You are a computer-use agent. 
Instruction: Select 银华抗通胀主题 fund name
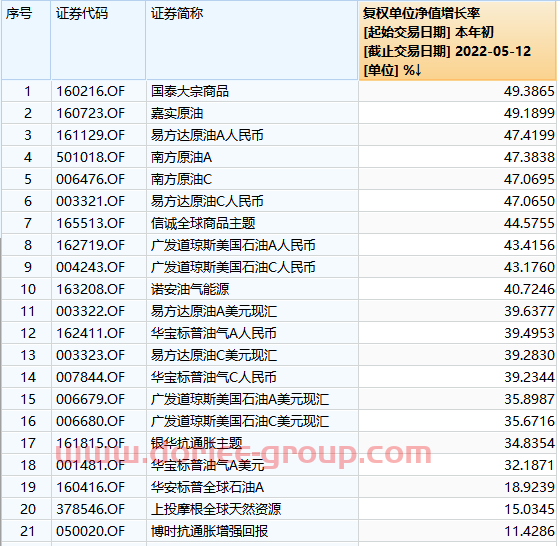pyautogui.click(x=196, y=444)
